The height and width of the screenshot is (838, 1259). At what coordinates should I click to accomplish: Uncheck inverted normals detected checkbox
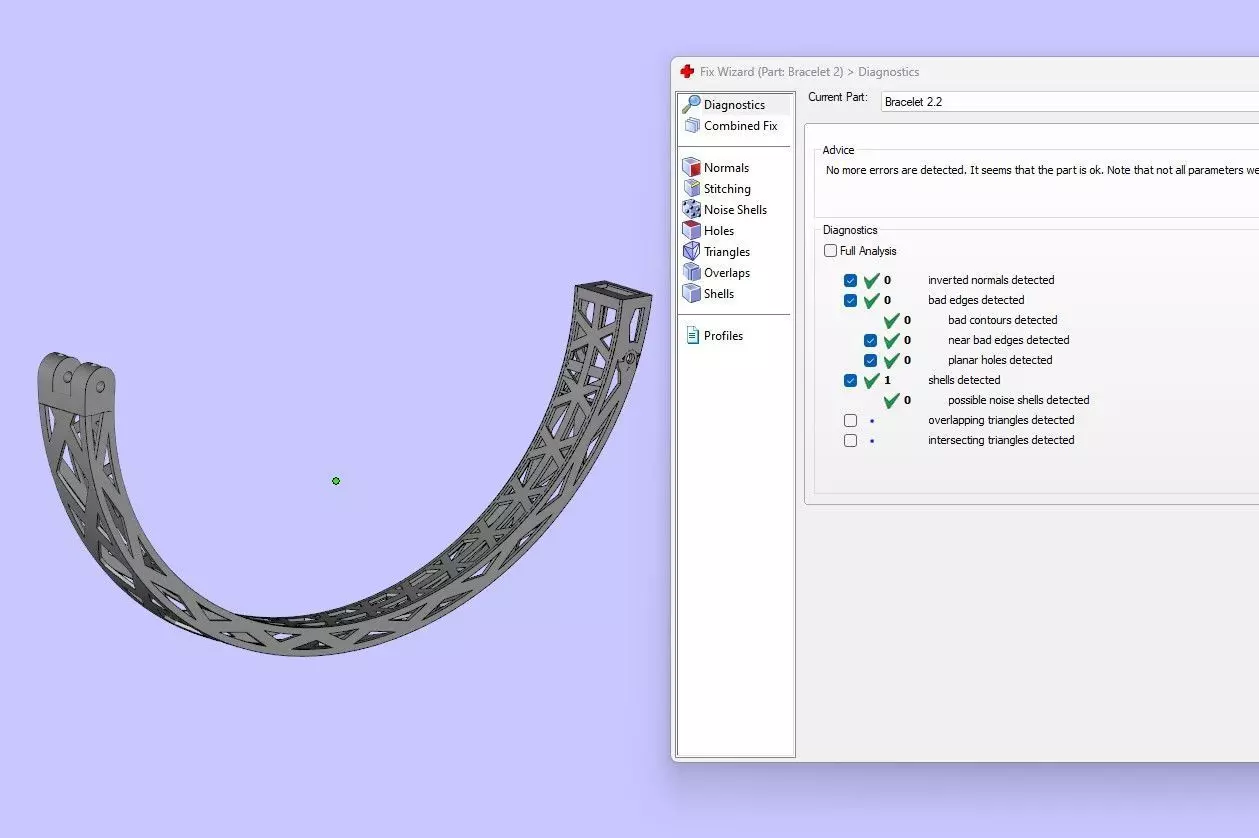pos(850,280)
